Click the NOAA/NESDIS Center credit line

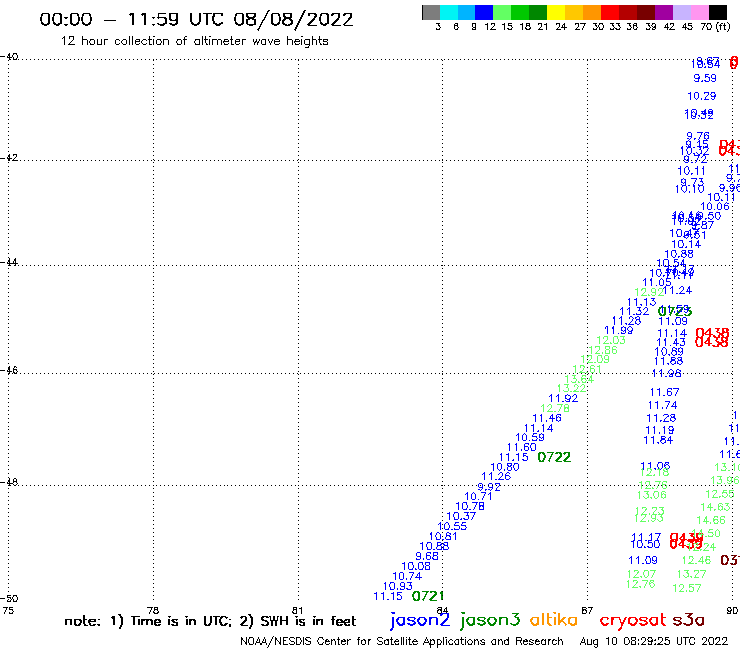click(402, 641)
